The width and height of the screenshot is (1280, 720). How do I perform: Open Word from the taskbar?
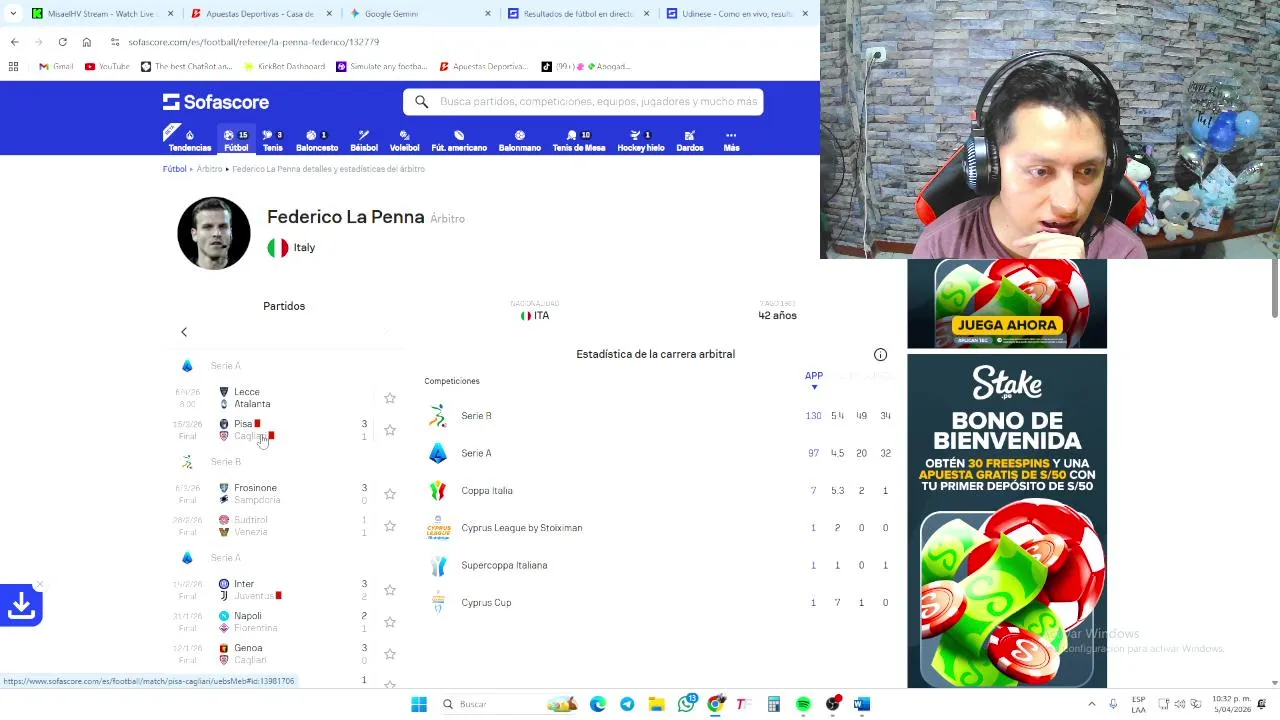click(862, 704)
